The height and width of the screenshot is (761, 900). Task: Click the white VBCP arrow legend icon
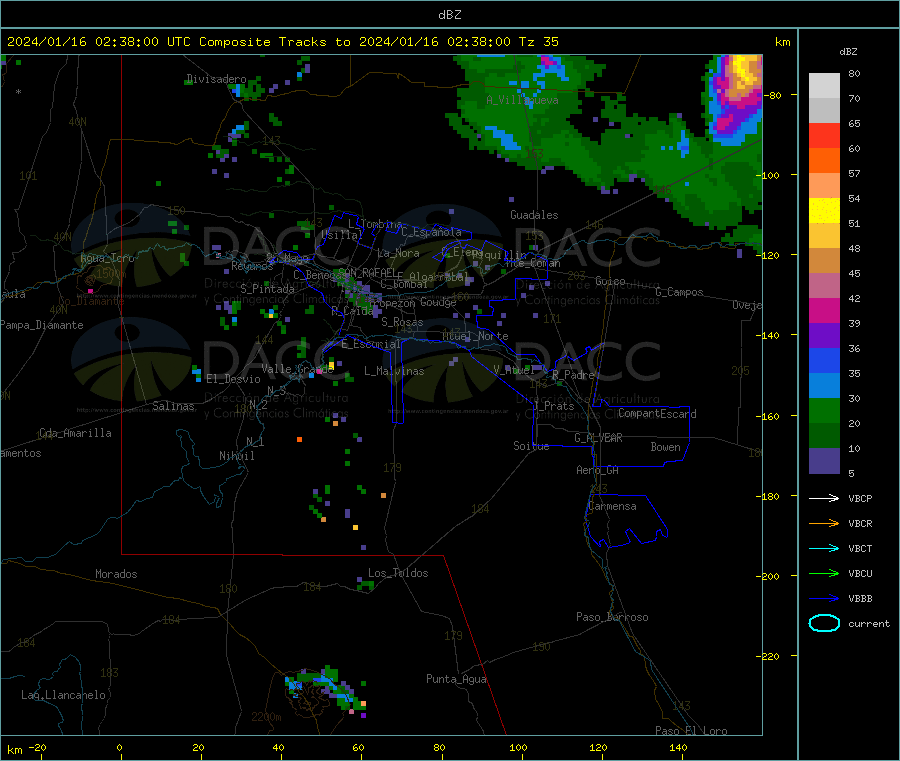824,498
